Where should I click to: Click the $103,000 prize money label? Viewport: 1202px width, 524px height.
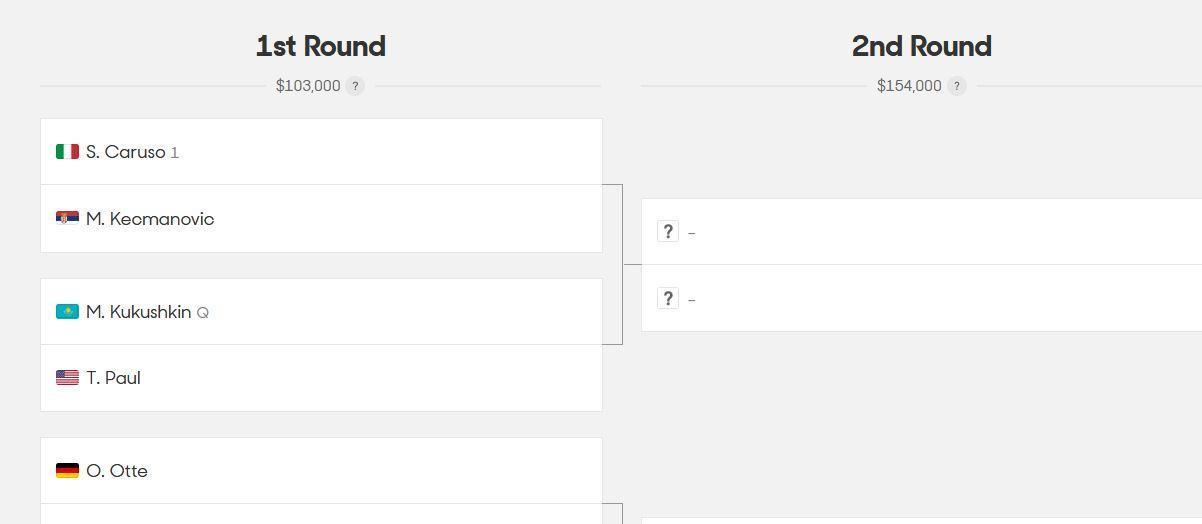(308, 86)
